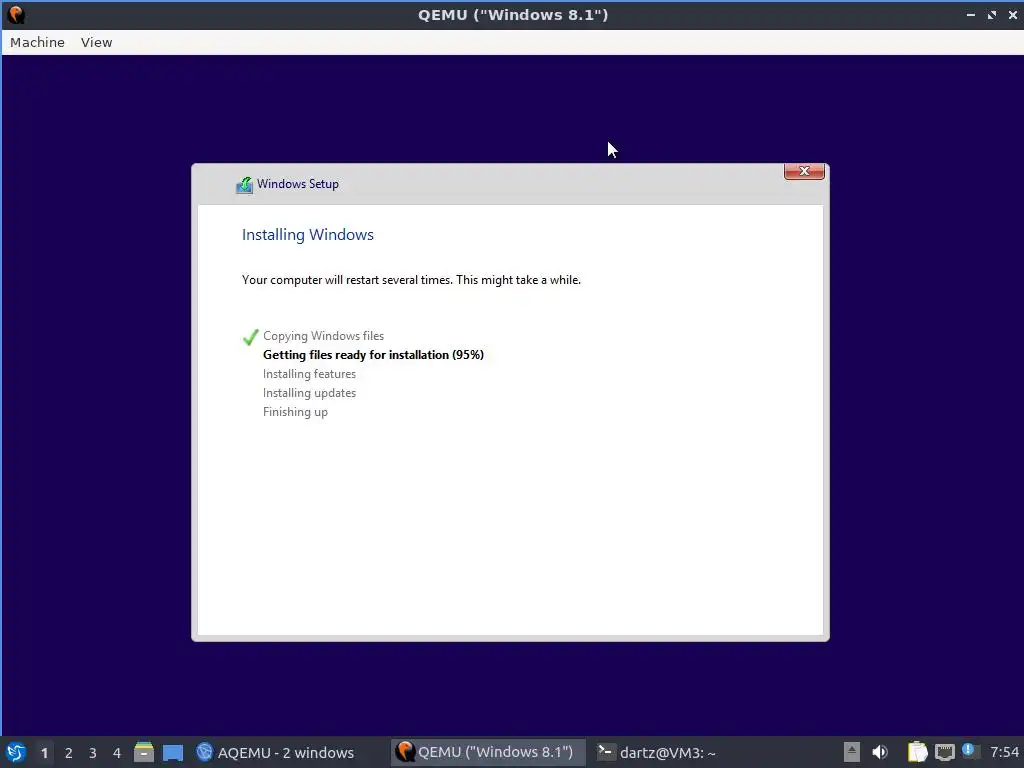This screenshot has width=1024, height=768.
Task: Open the Machine menu in QEMU
Action: pos(37,42)
